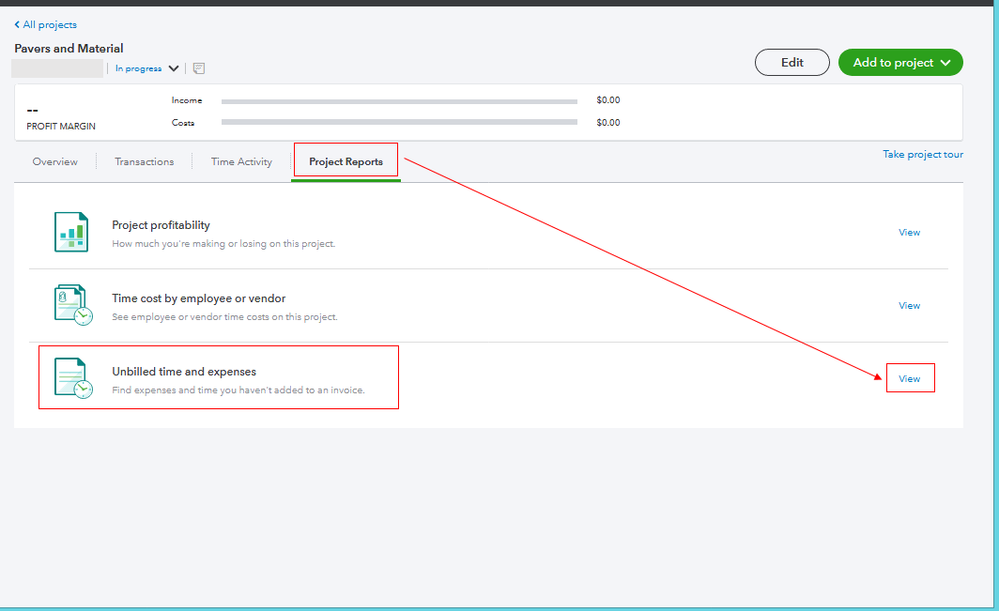Open the In progress status dropdown
999x611 pixels.
147,68
